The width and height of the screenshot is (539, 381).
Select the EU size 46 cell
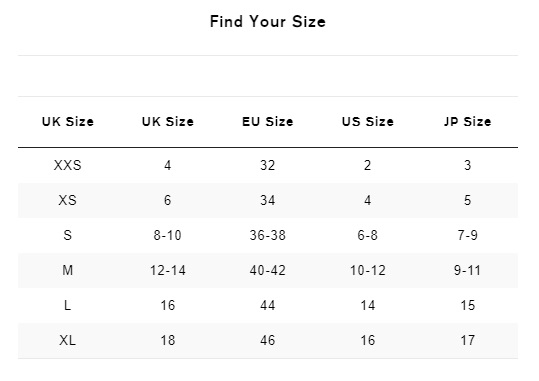point(268,340)
